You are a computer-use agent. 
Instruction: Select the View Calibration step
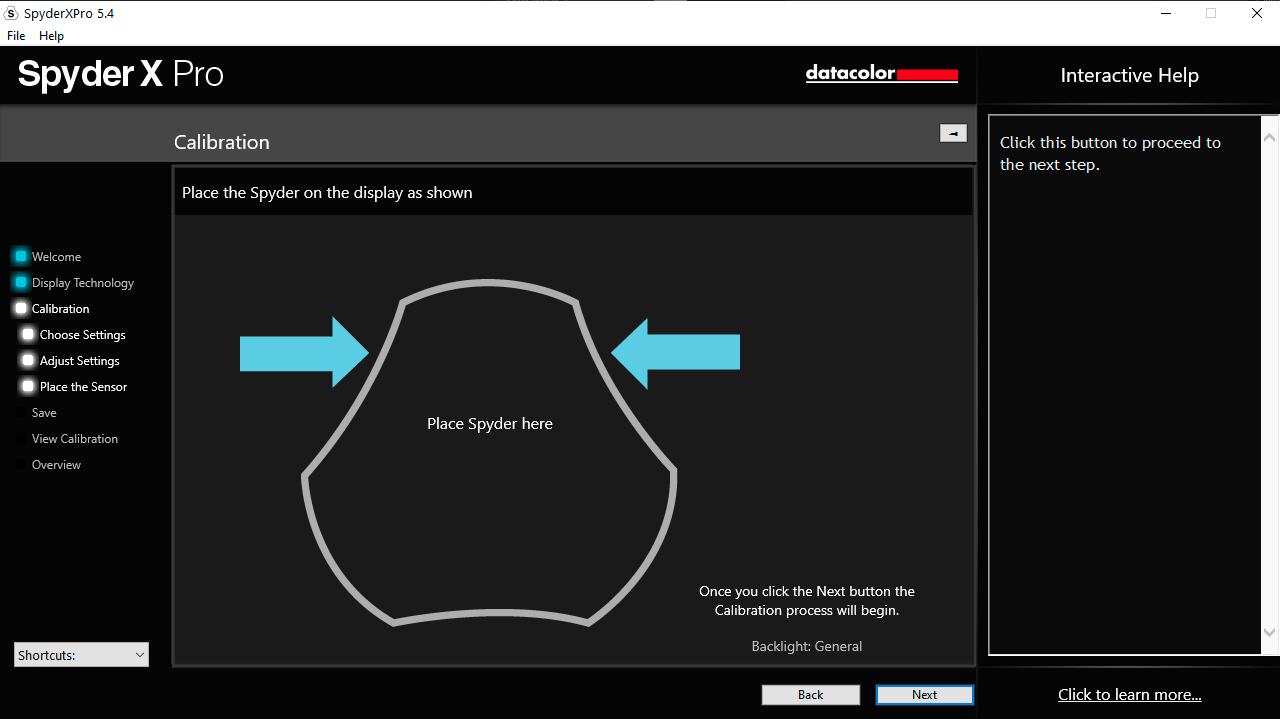click(x=75, y=439)
